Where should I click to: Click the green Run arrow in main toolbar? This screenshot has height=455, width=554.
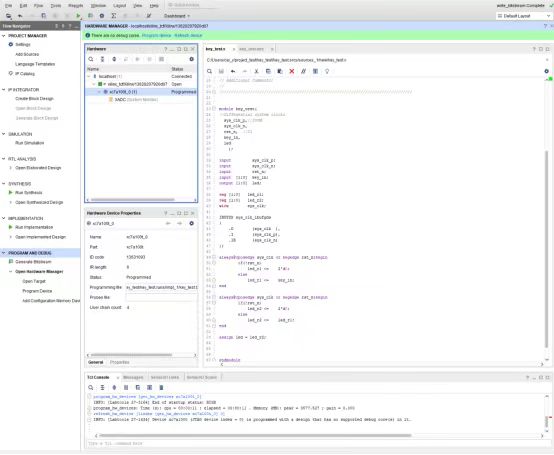pyautogui.click(x=78, y=16)
